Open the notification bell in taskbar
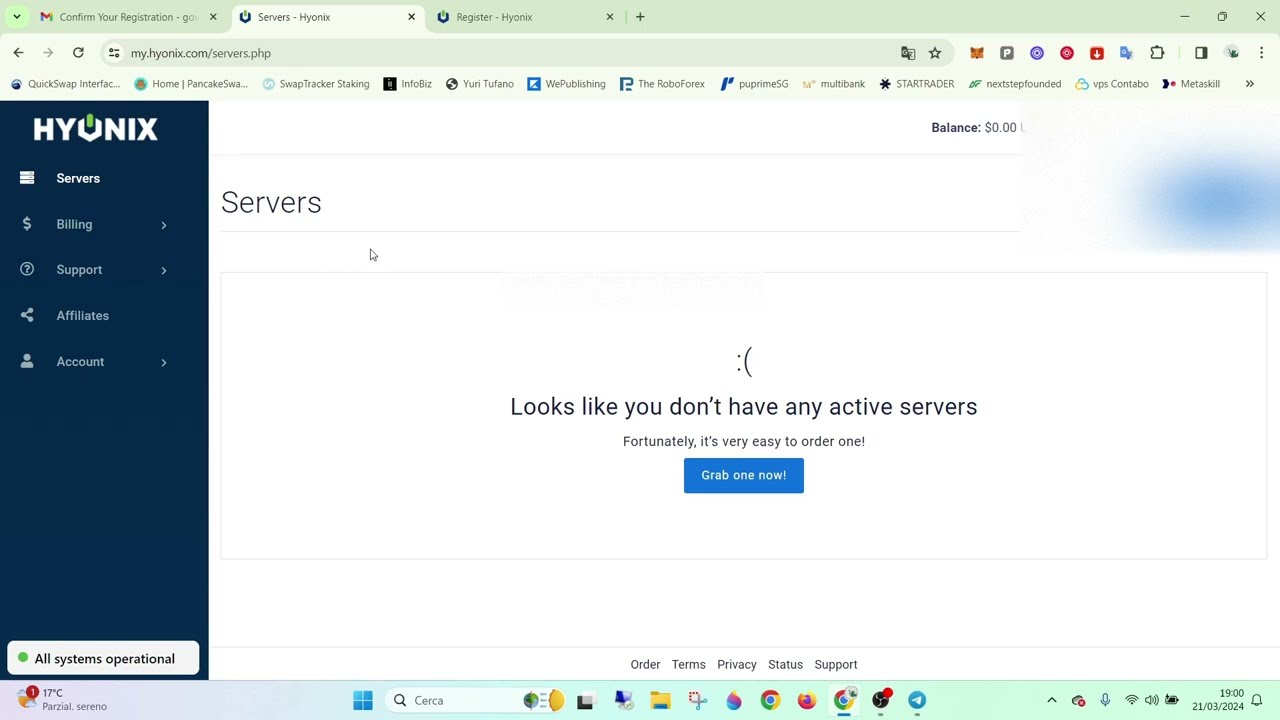Viewport: 1280px width, 720px height. click(x=1257, y=701)
